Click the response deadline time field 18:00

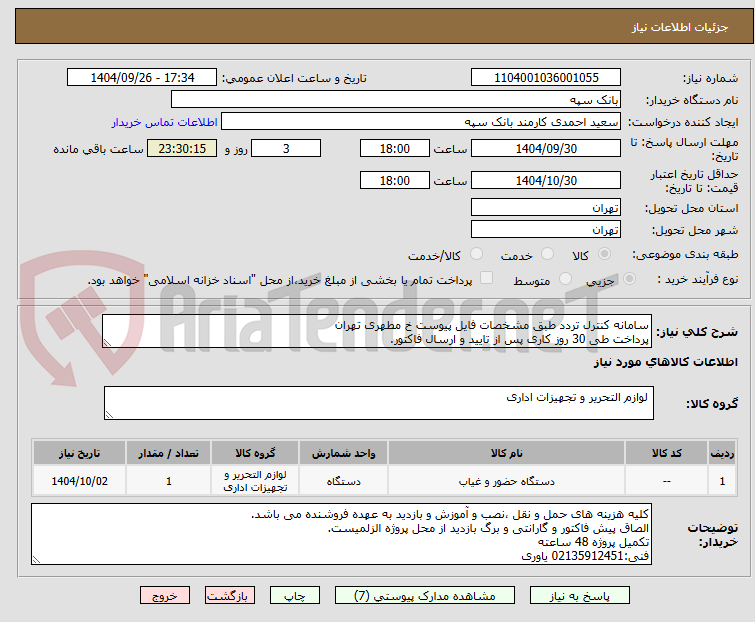tap(394, 148)
